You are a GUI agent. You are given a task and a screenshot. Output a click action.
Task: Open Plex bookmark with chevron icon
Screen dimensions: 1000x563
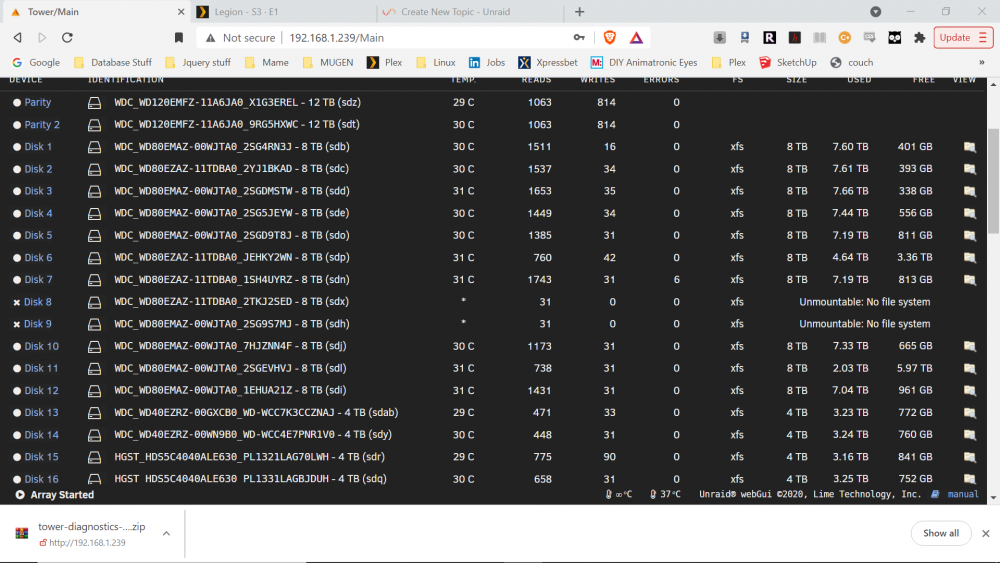385,62
